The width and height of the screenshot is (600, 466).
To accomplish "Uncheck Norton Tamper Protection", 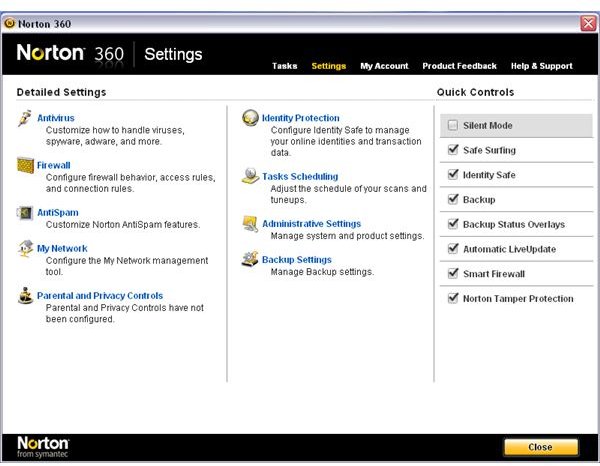I will (453, 298).
